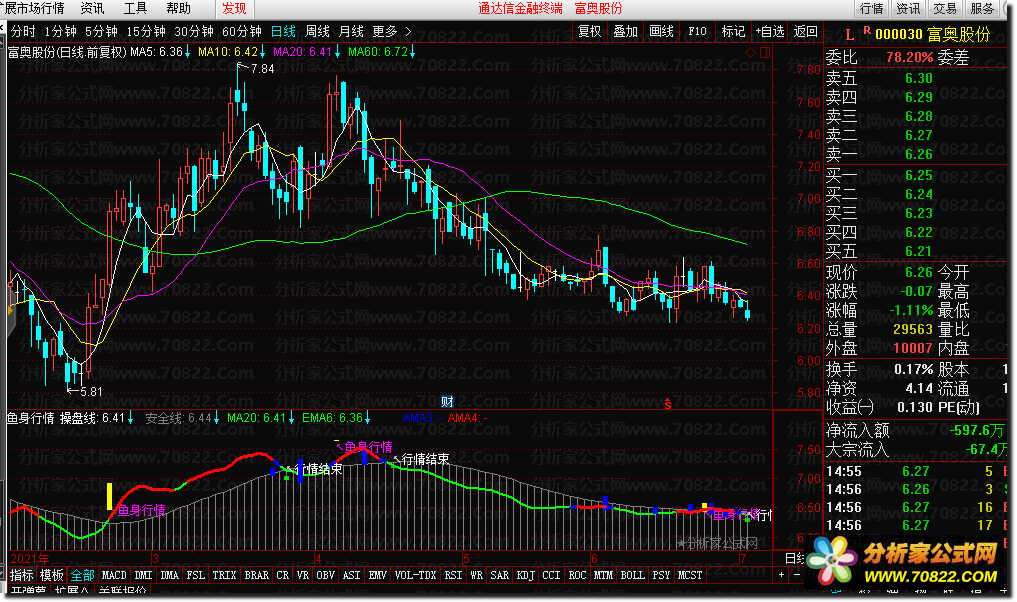This screenshot has width=1017, height=602.
Task: Click the stock name 000030 富奥股份 header
Action: (x=933, y=34)
